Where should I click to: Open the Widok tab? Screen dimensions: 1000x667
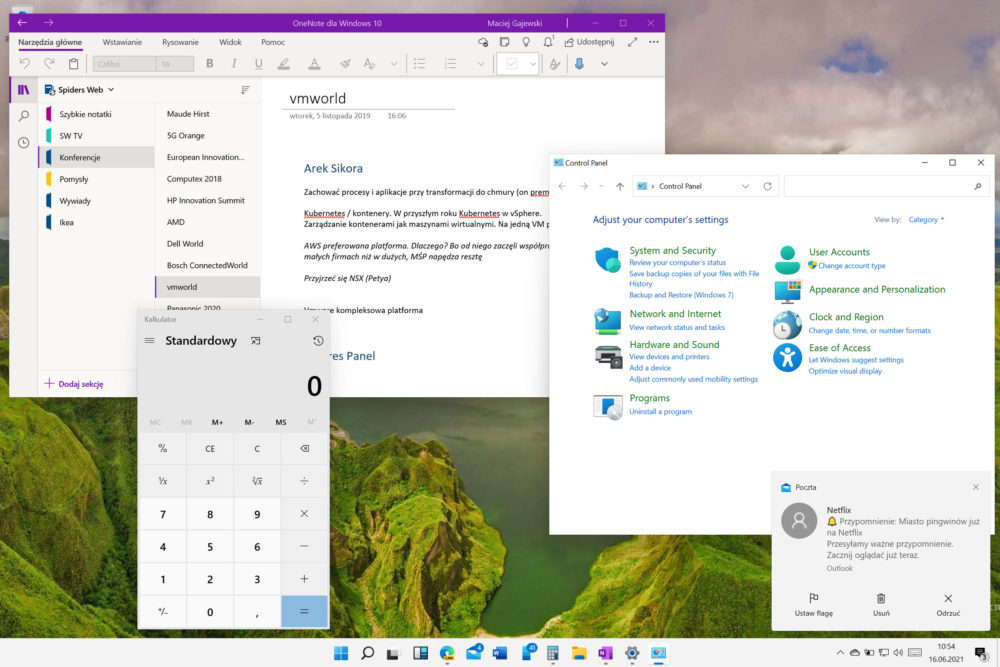coord(230,42)
